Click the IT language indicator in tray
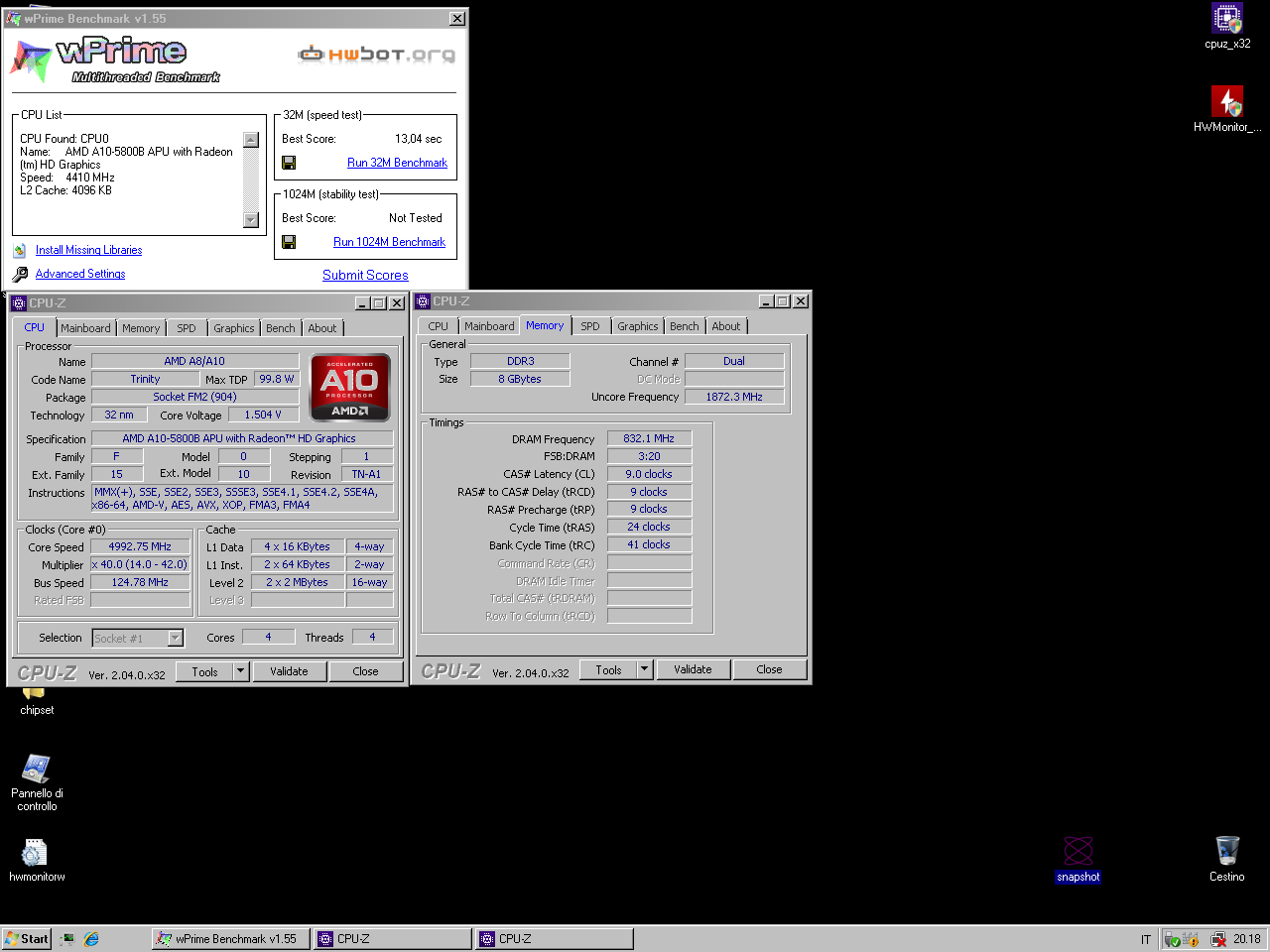 click(1146, 939)
